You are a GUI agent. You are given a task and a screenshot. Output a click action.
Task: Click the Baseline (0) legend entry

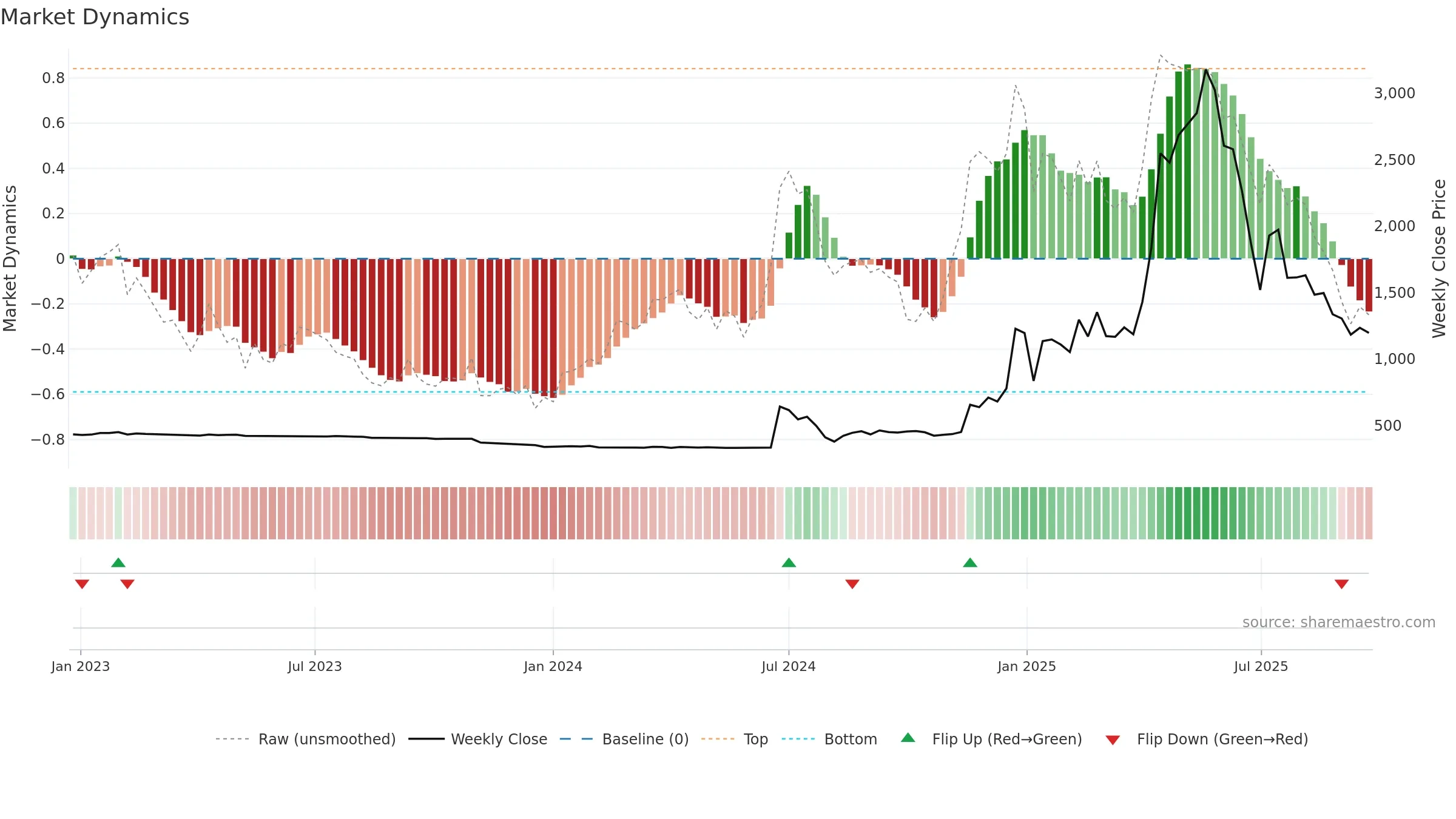coord(624,739)
